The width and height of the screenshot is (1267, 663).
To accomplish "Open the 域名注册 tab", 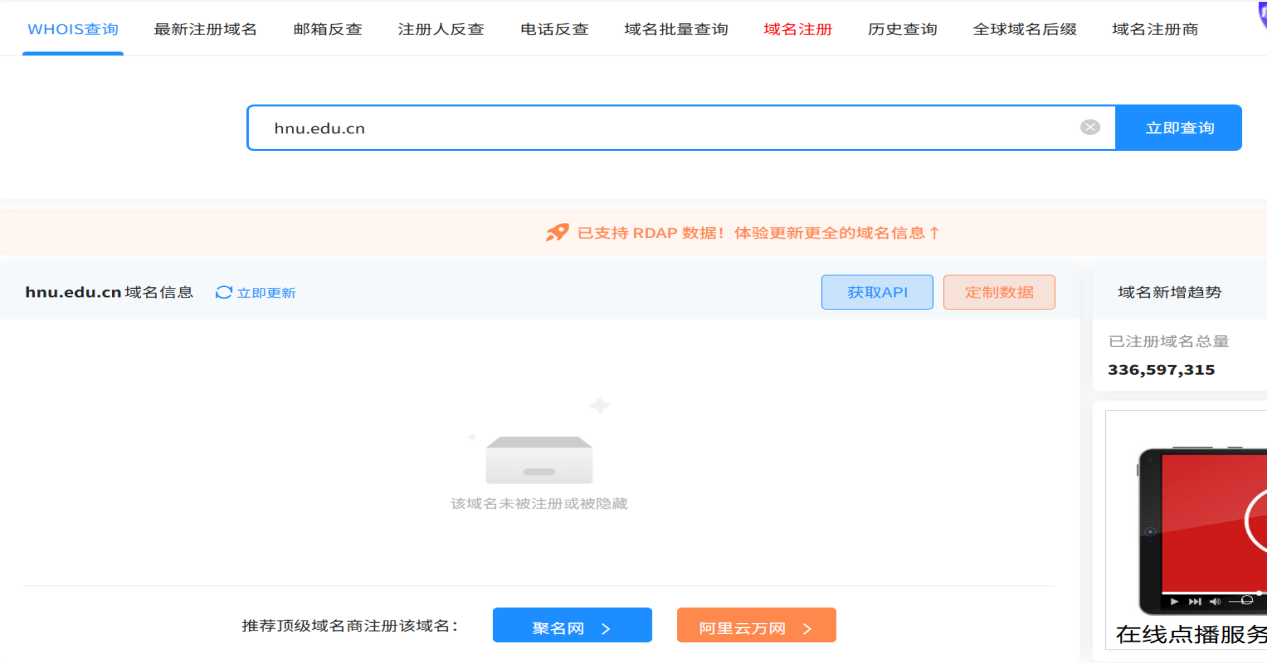I will (x=797, y=29).
